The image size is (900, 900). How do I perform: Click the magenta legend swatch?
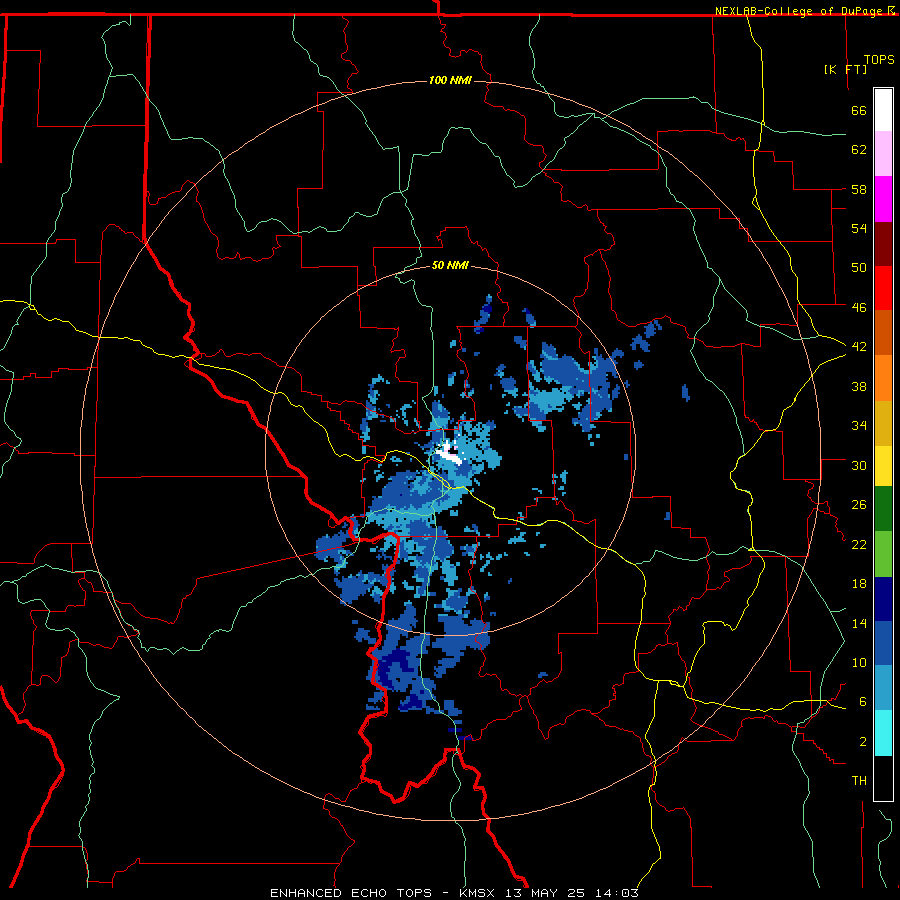(883, 199)
